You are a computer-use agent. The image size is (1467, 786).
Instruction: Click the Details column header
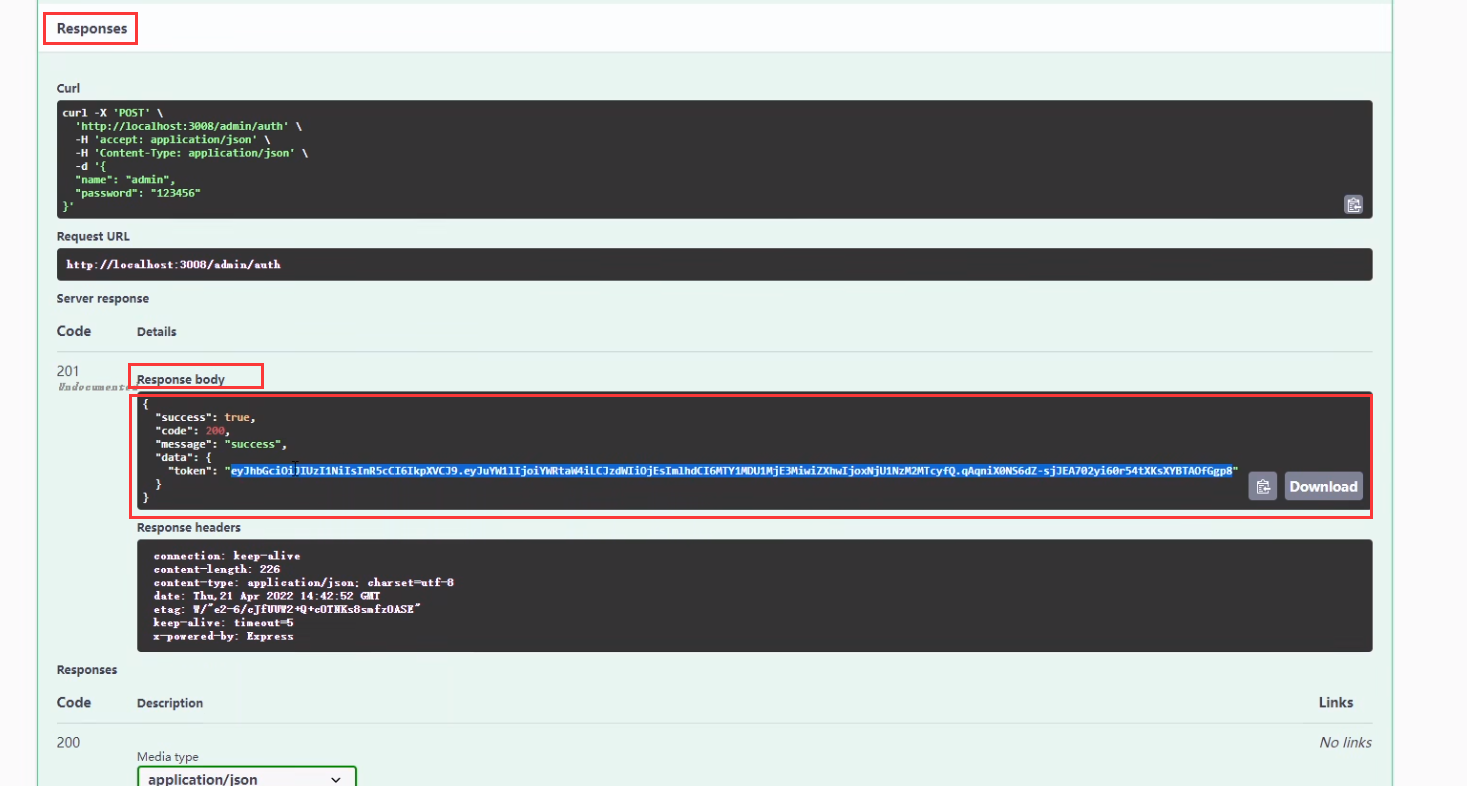pyautogui.click(x=156, y=331)
